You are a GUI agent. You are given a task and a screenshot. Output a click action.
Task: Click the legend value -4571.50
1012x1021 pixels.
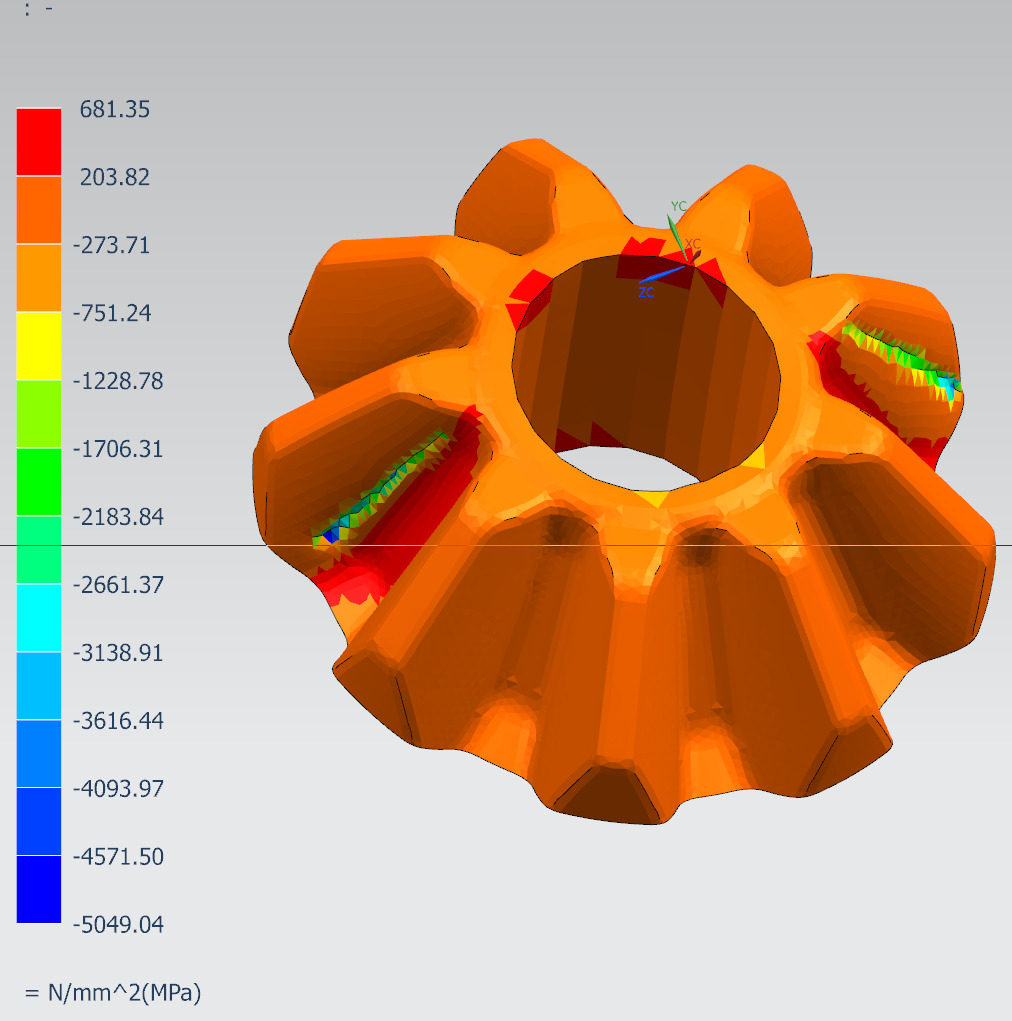tap(118, 856)
